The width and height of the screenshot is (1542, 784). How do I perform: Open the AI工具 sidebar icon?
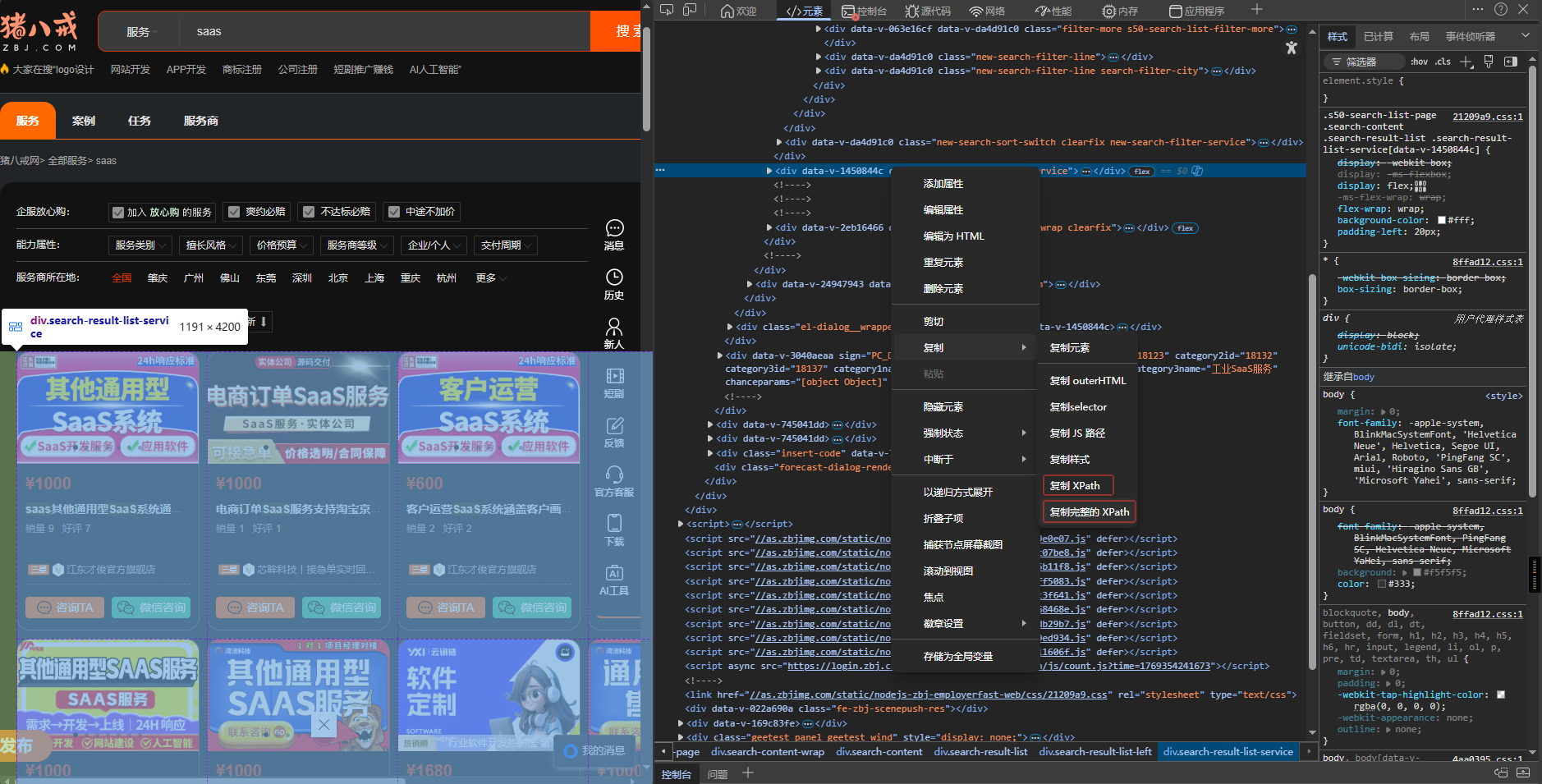pos(614,573)
